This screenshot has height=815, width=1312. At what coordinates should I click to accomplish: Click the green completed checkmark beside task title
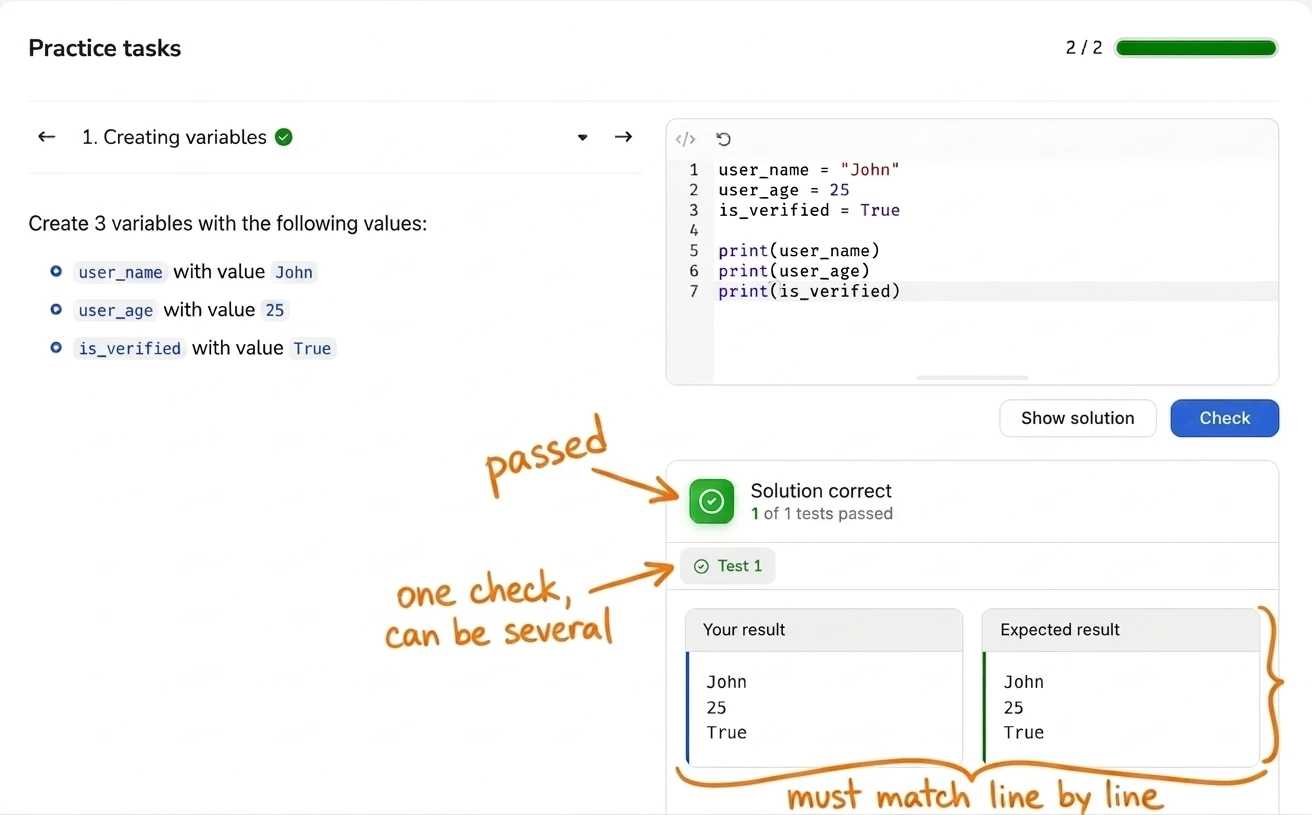tap(284, 137)
